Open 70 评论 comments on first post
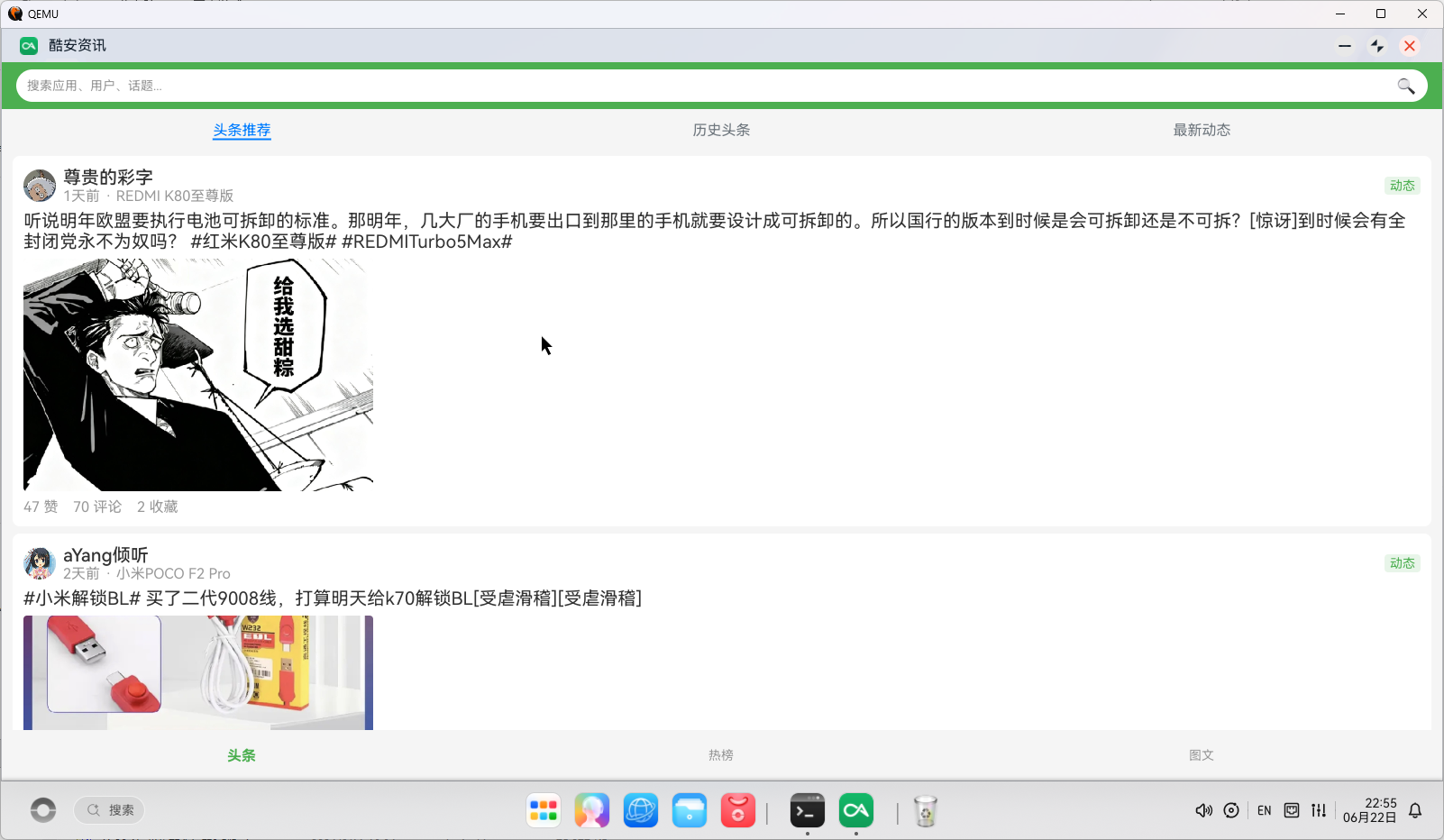 tap(97, 507)
